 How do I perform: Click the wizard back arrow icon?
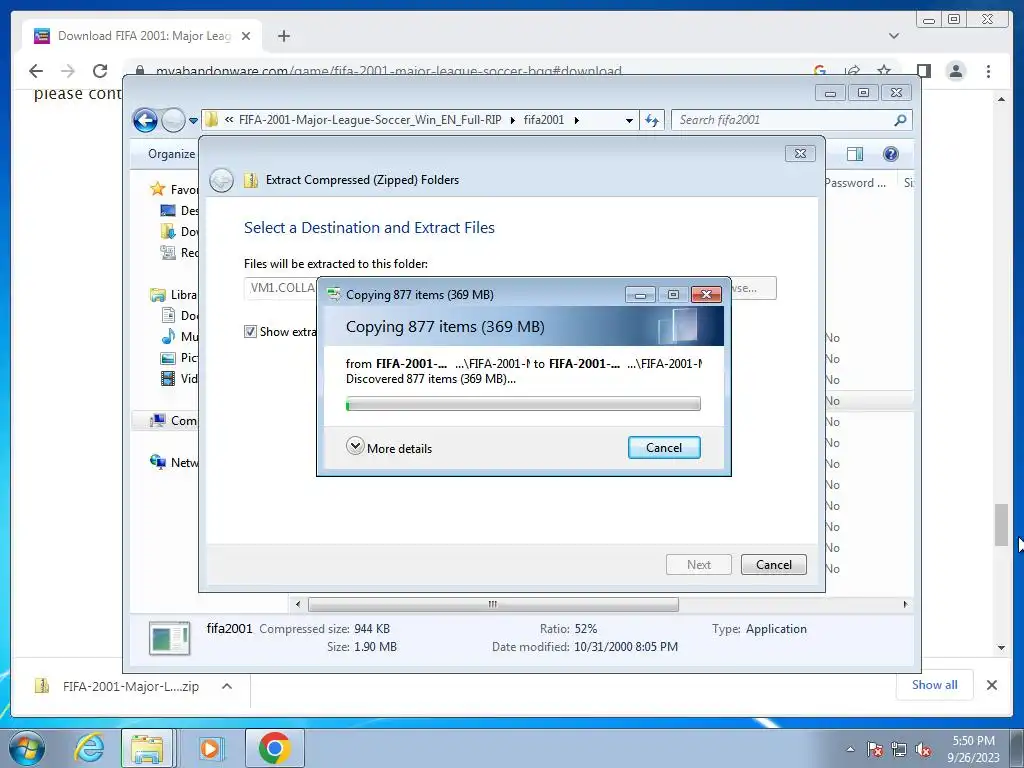pos(221,180)
